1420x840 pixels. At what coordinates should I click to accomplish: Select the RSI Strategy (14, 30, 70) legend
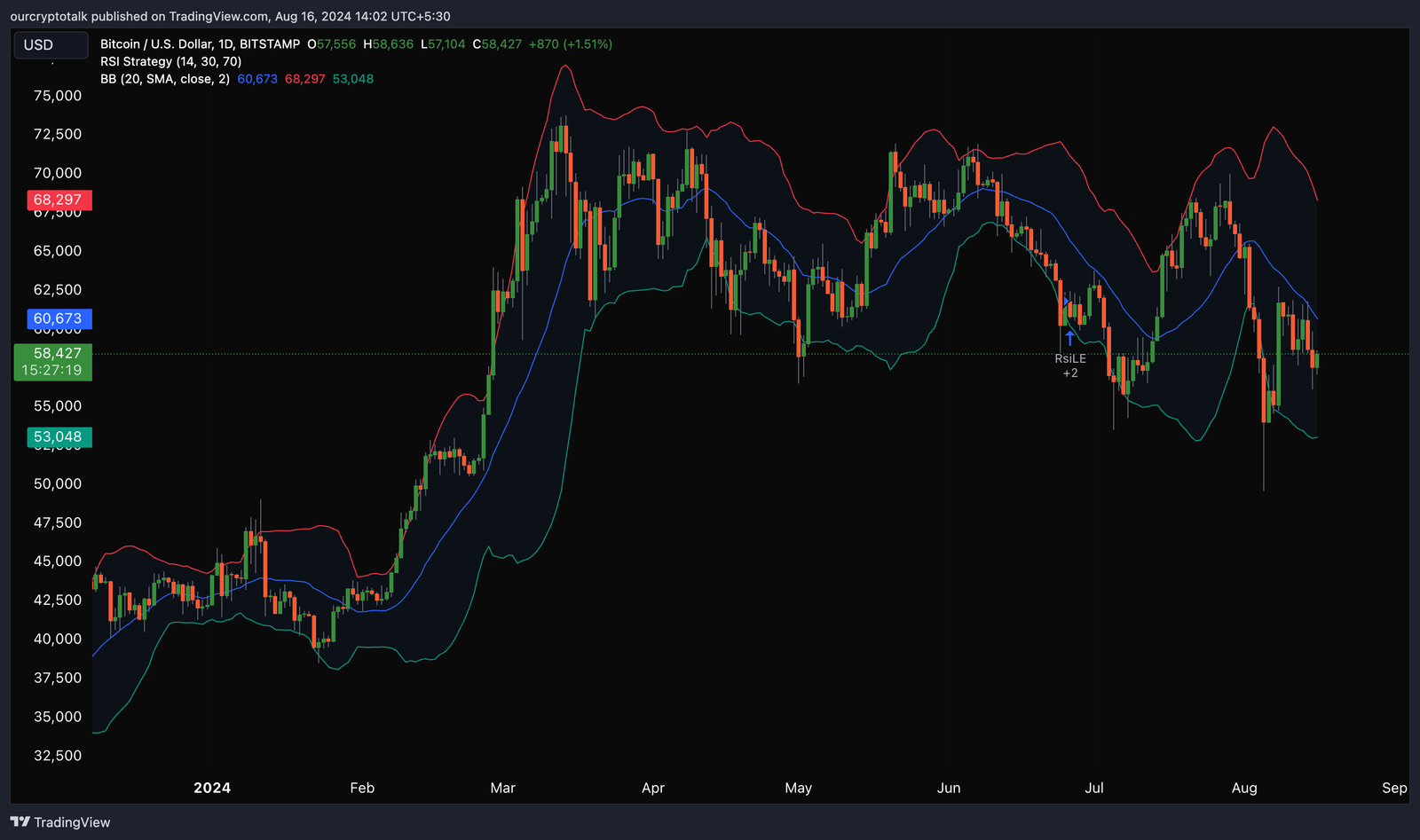coord(170,61)
